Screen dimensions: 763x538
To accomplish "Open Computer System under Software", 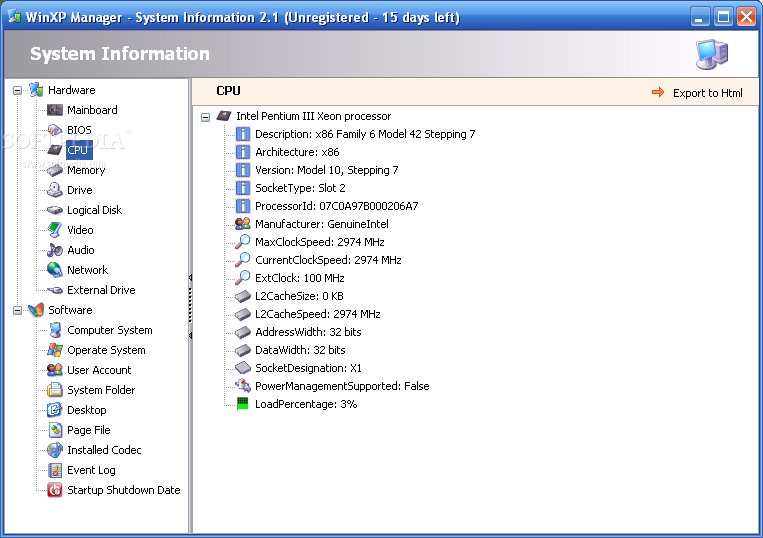I will point(110,330).
